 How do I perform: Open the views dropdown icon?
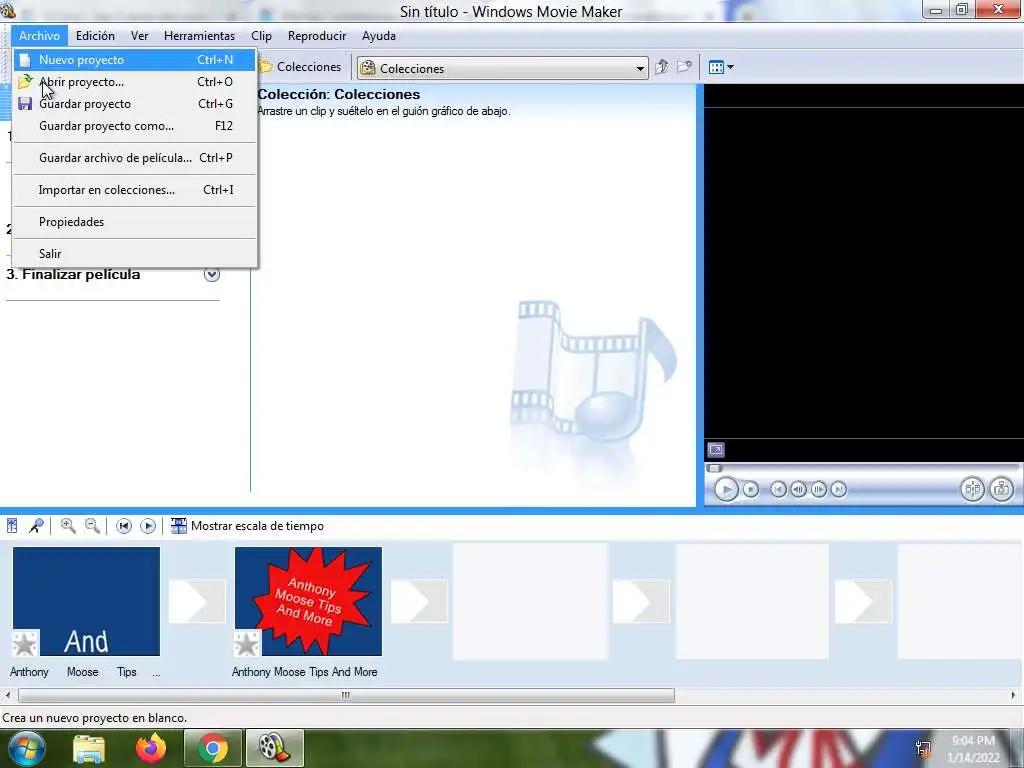(x=721, y=67)
